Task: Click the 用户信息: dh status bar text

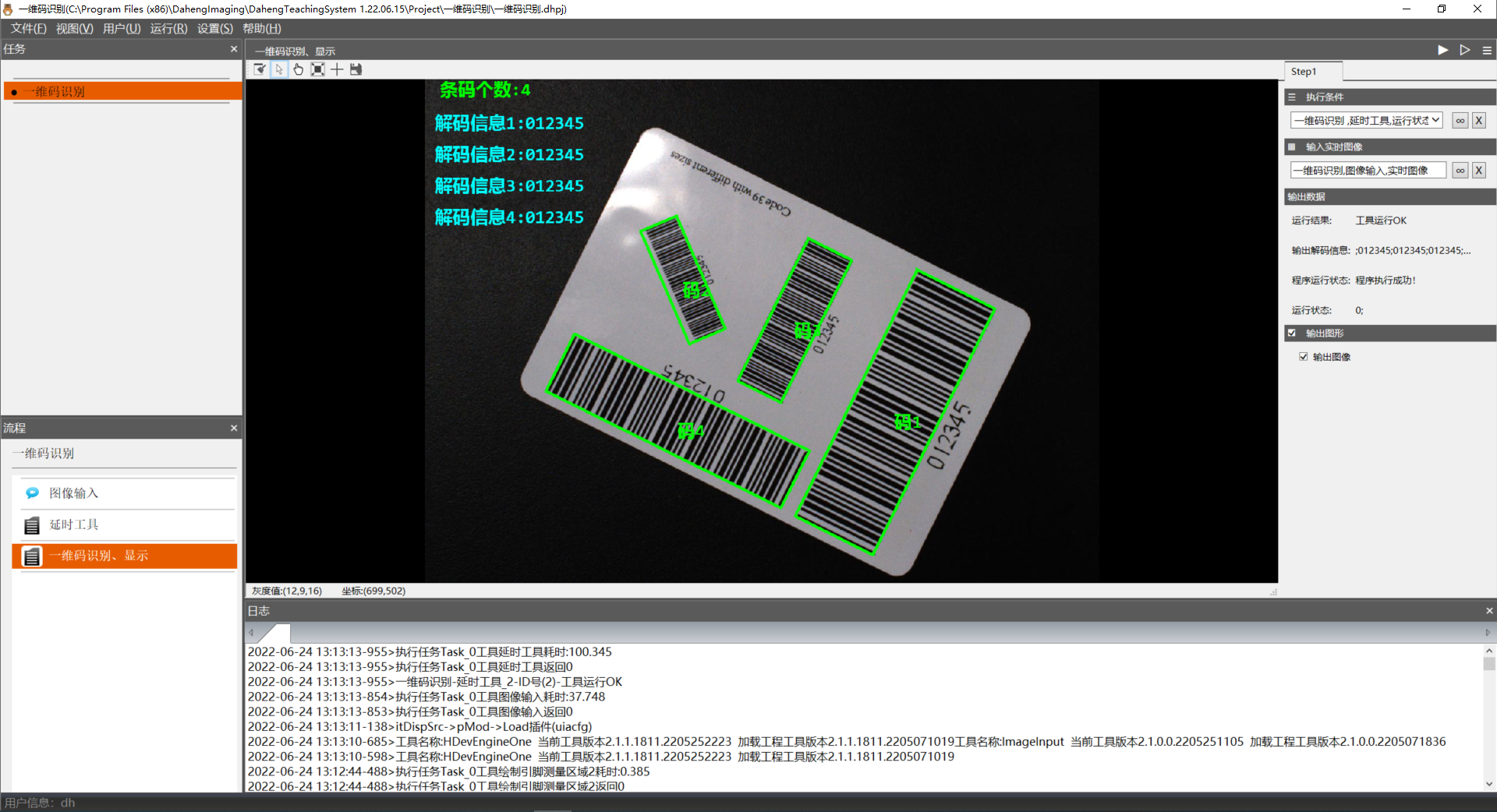Action: (x=40, y=803)
